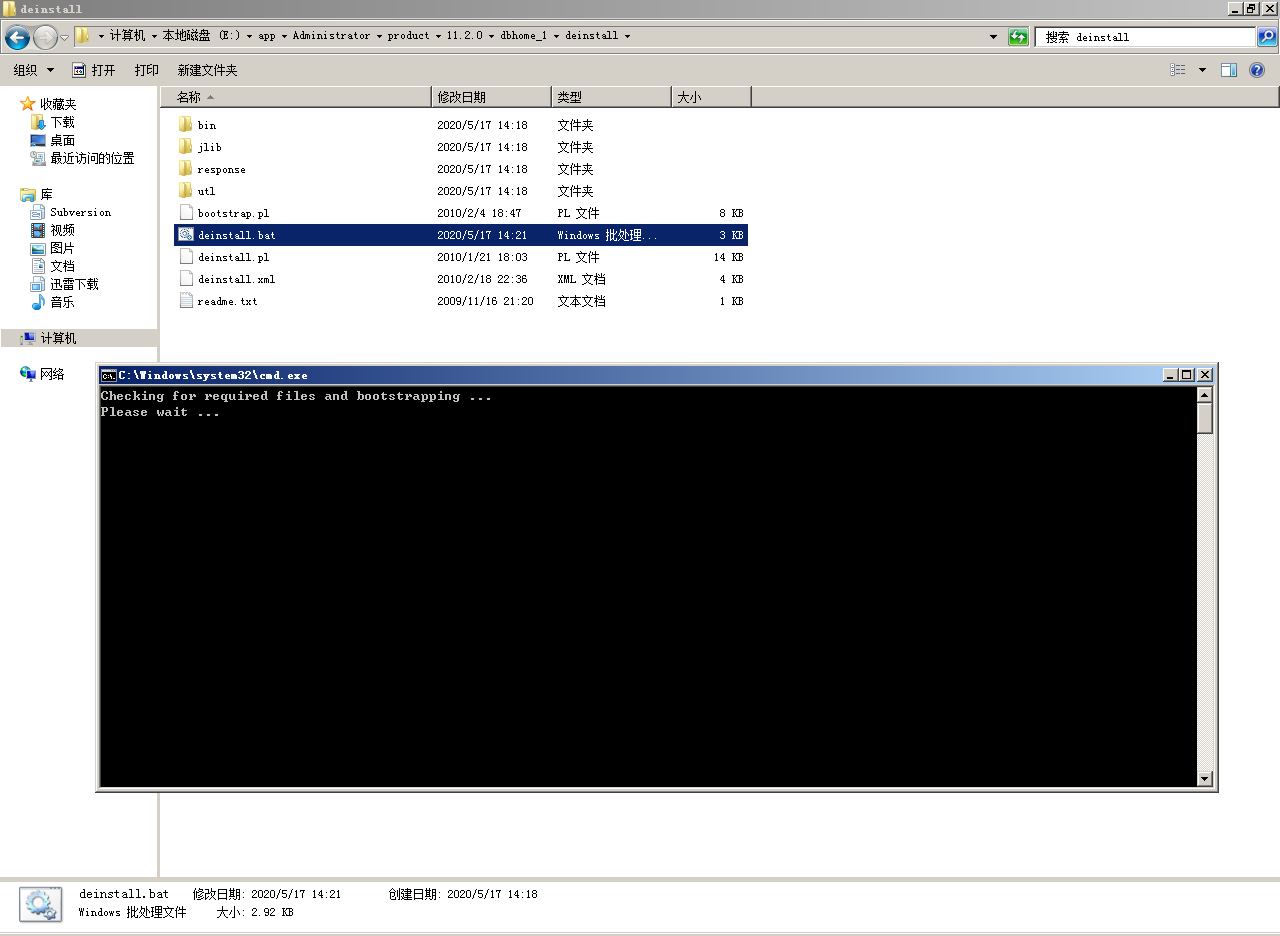Screen dimensions: 1280x936
Task: Open the bin folder icon
Action: coord(188,124)
